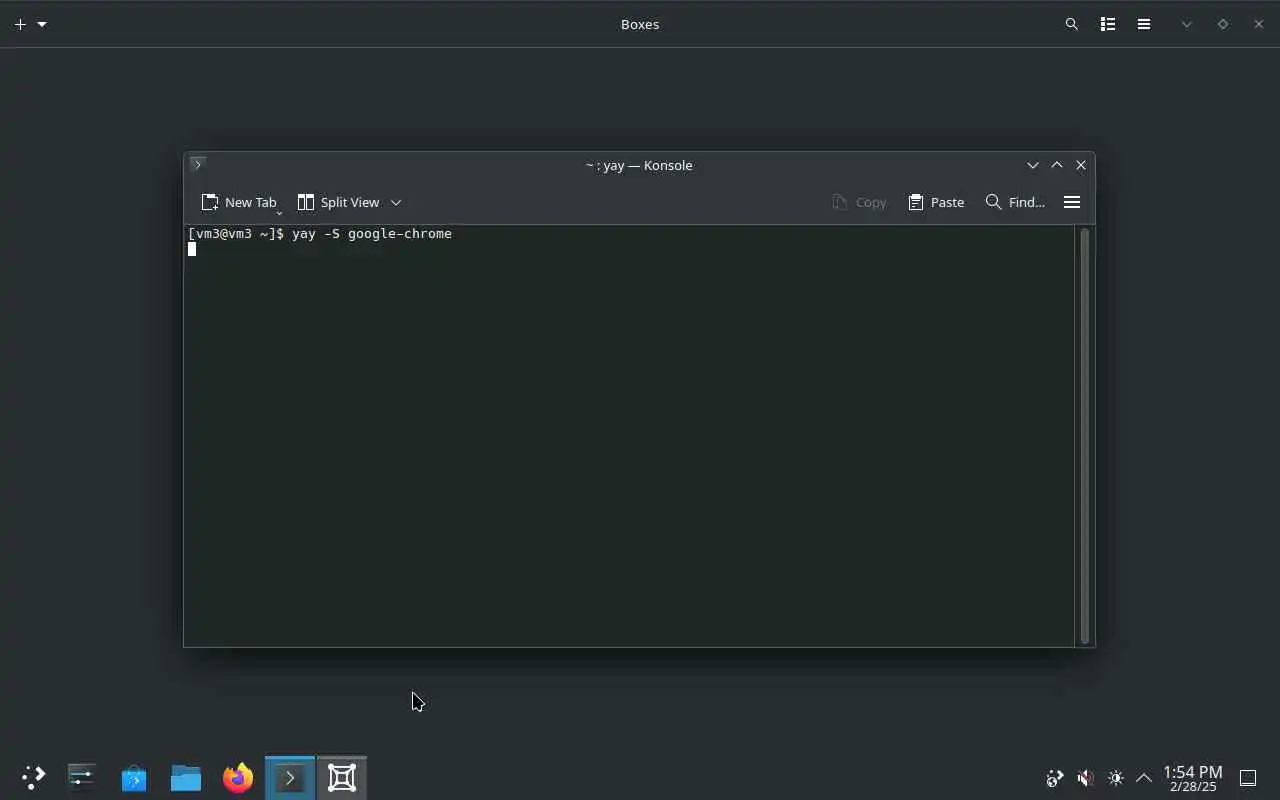The height and width of the screenshot is (800, 1280).
Task: Click the Boxes add new plus icon
Action: [20, 24]
